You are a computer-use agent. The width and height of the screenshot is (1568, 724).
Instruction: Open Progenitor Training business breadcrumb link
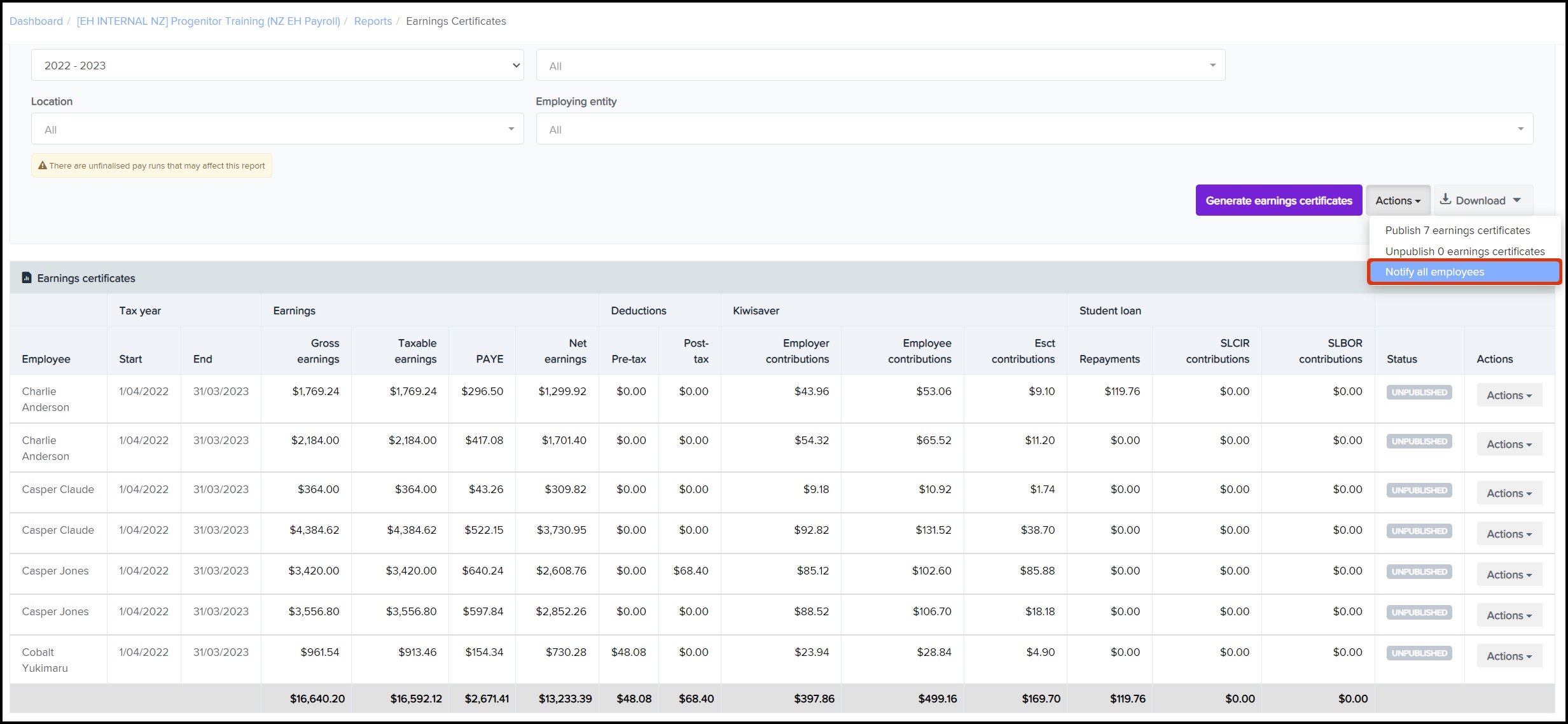(x=208, y=21)
